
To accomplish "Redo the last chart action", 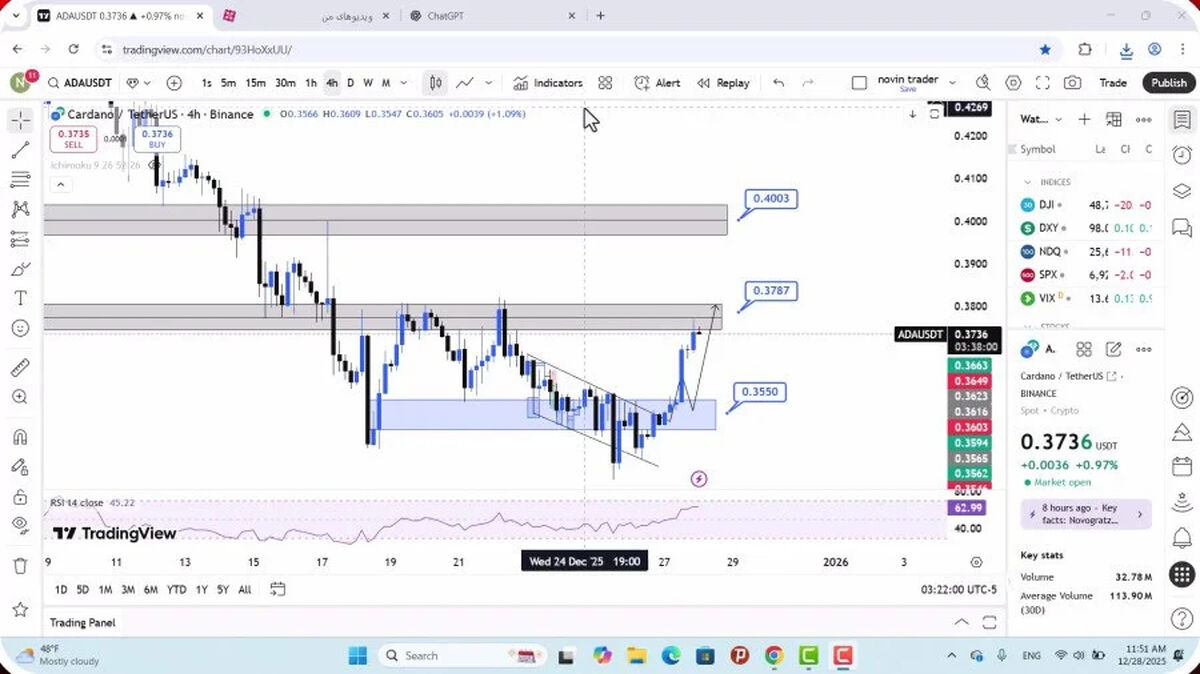I will pos(808,83).
